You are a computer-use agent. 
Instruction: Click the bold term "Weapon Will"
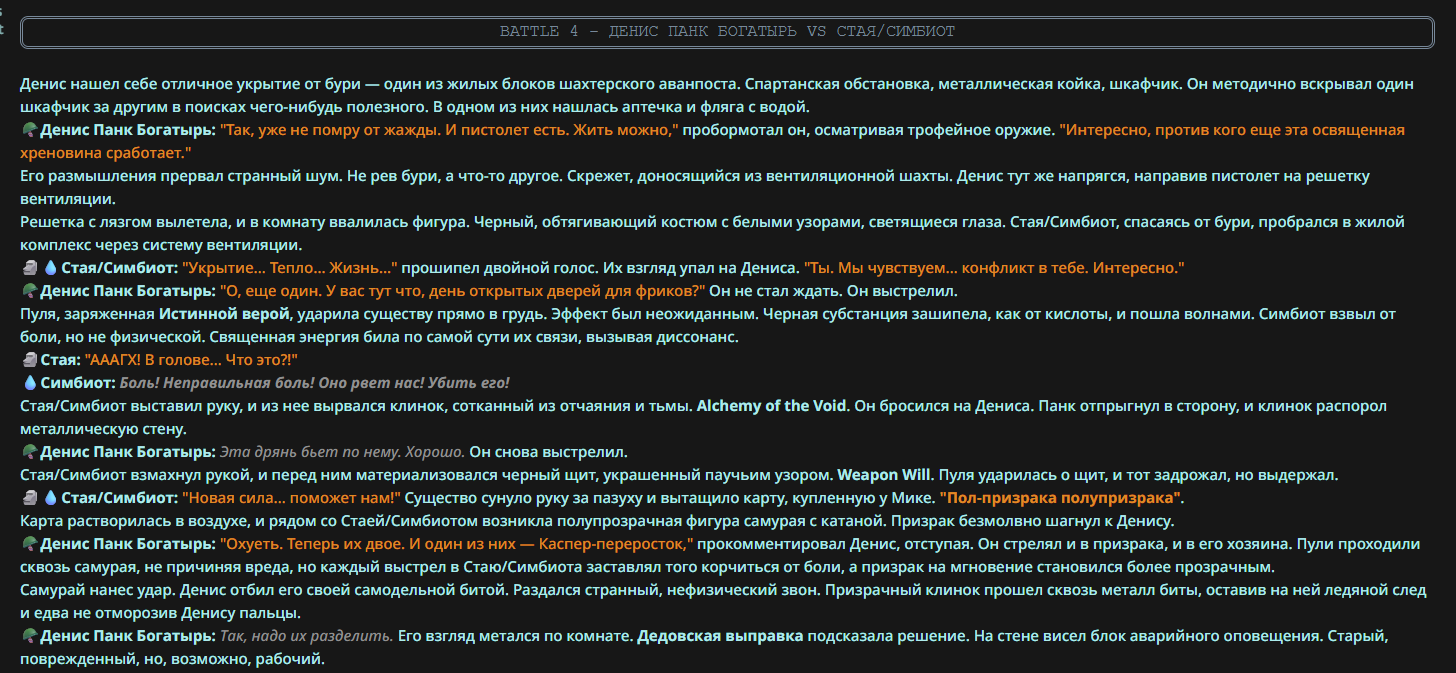(x=883, y=475)
